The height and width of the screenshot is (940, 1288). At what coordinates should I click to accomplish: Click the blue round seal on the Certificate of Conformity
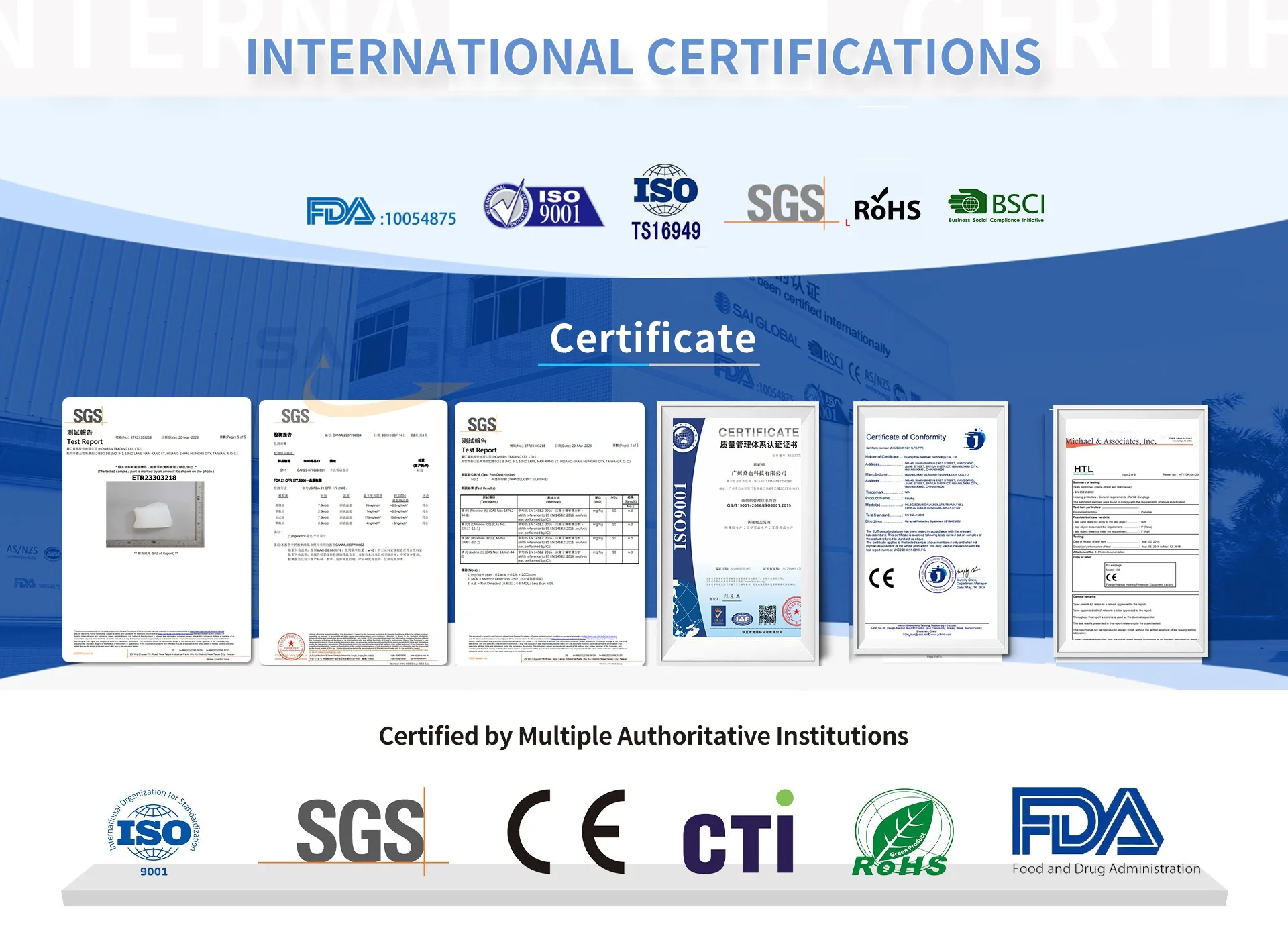click(938, 574)
